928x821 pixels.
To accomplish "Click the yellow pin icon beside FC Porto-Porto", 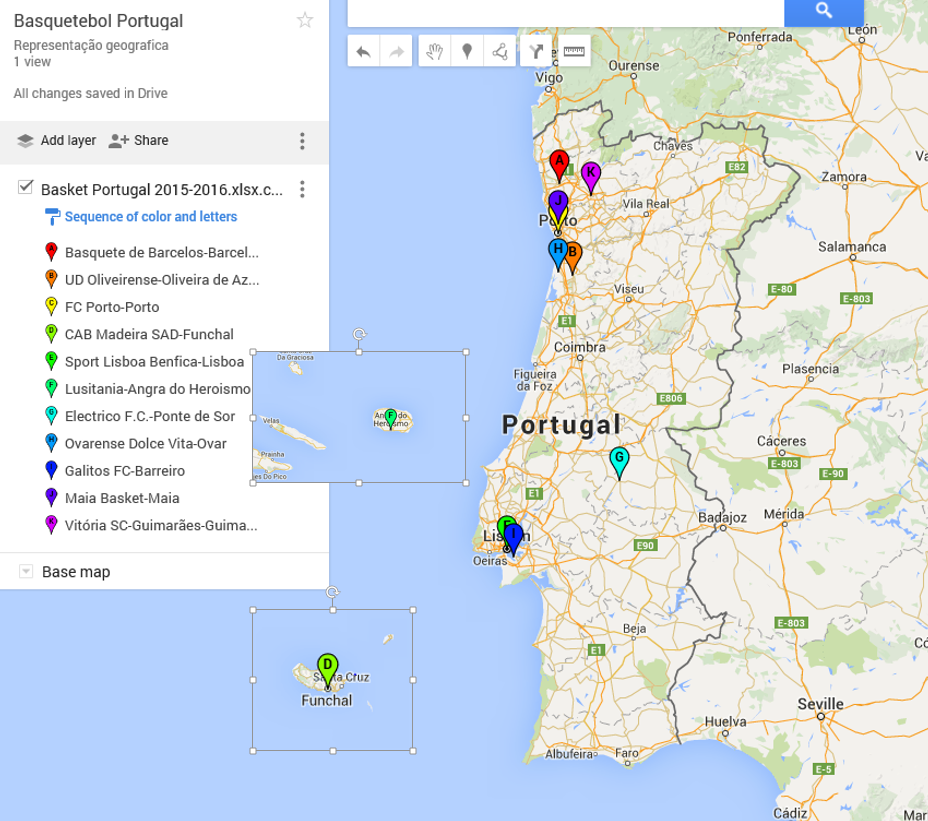I will [x=51, y=306].
